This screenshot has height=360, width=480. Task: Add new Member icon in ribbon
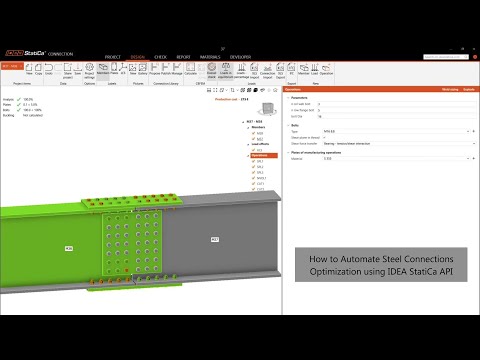point(304,69)
